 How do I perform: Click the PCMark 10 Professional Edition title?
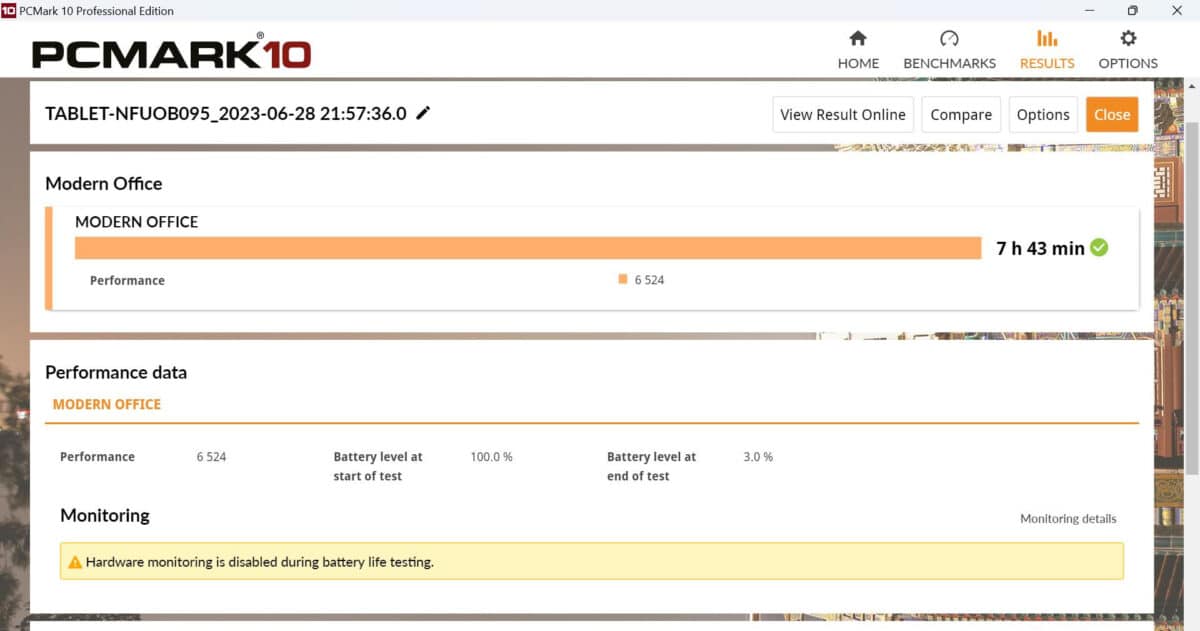pyautogui.click(x=97, y=10)
